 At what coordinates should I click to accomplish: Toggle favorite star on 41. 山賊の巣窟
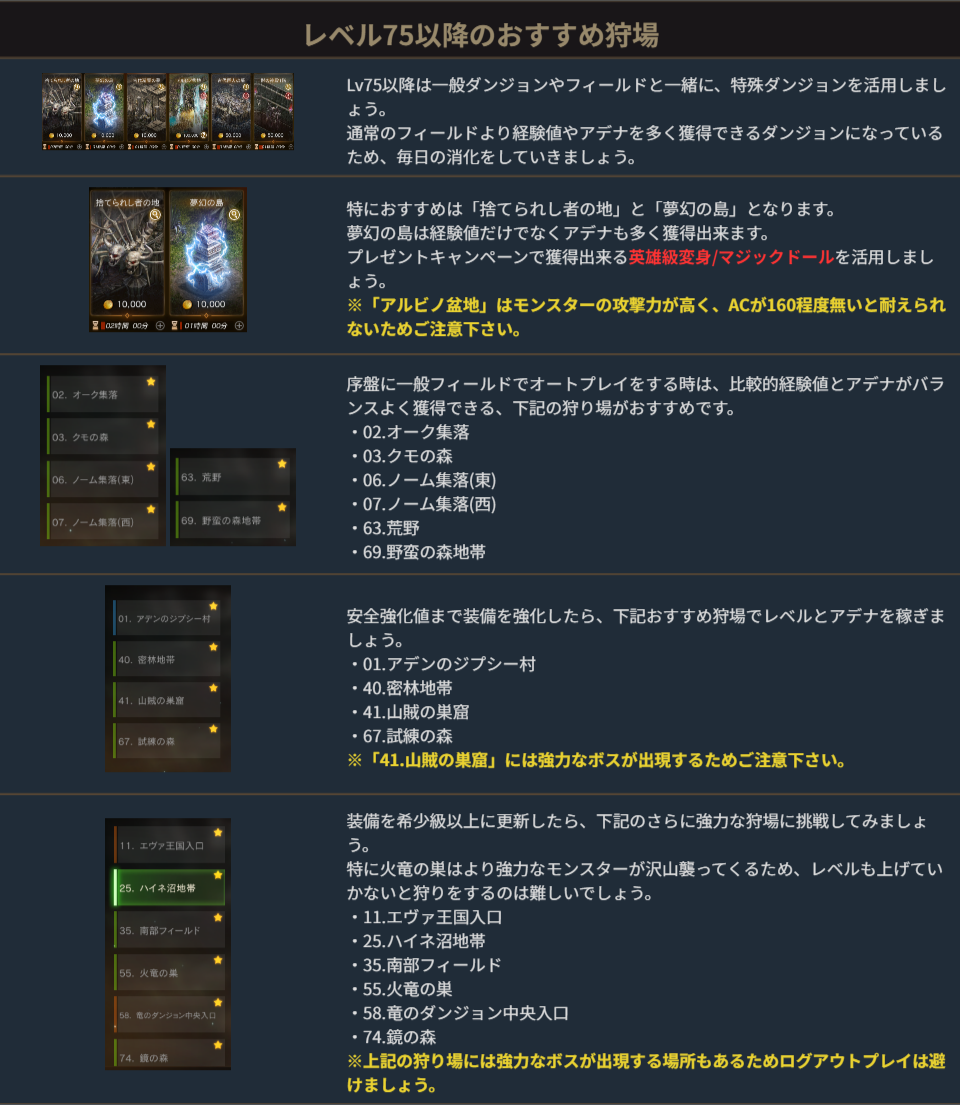214,689
